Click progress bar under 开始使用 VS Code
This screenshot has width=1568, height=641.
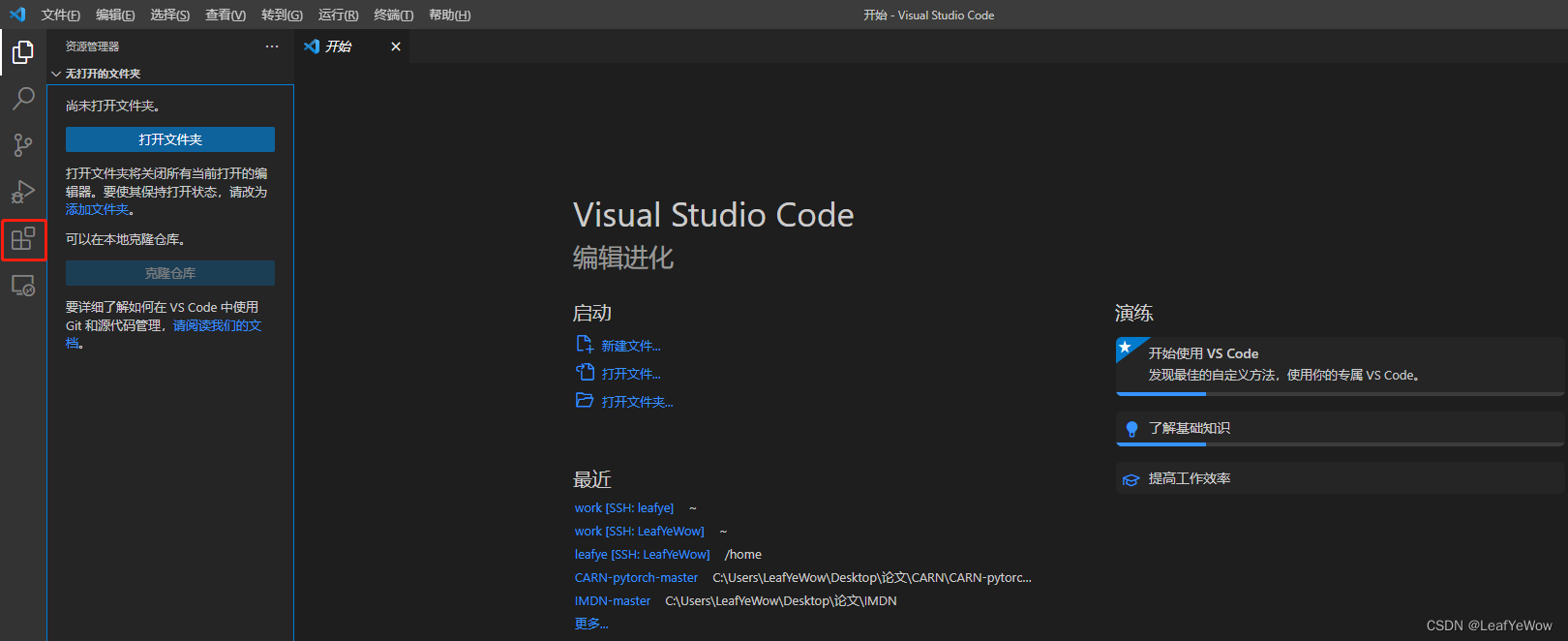point(1340,394)
